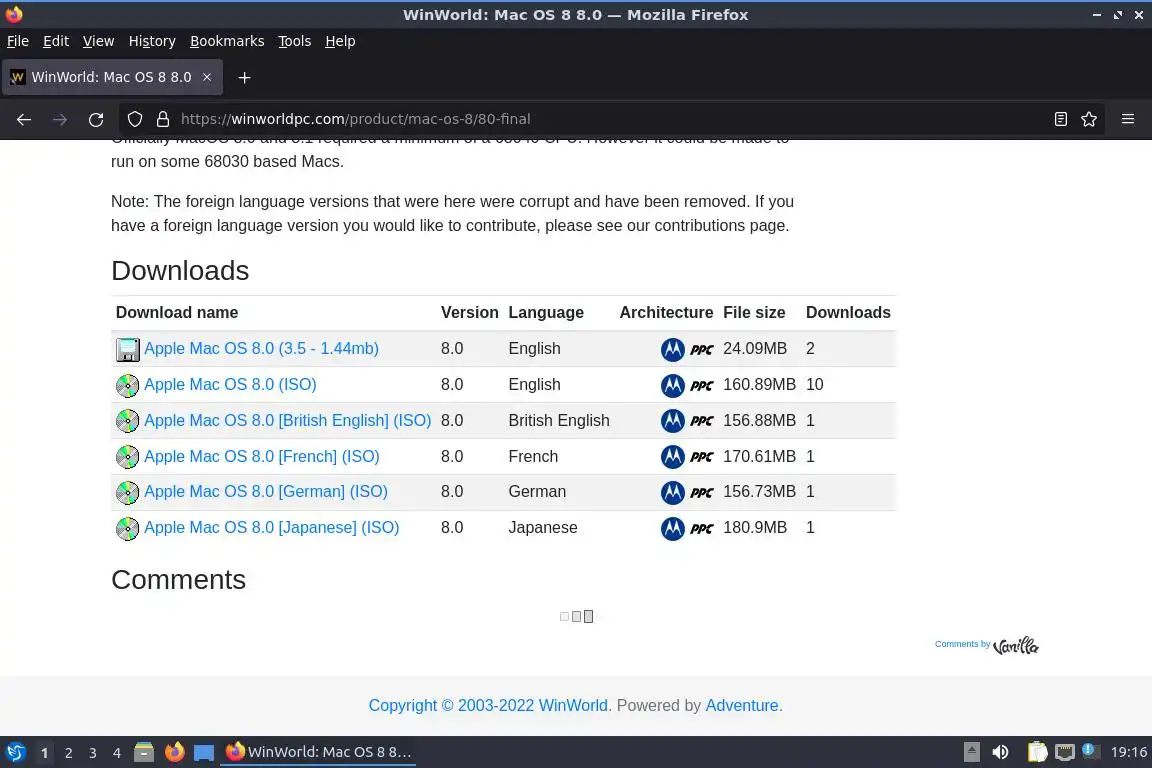Switch to workspace 3 in taskbar
Image resolution: width=1152 pixels, height=768 pixels.
pyautogui.click(x=93, y=753)
